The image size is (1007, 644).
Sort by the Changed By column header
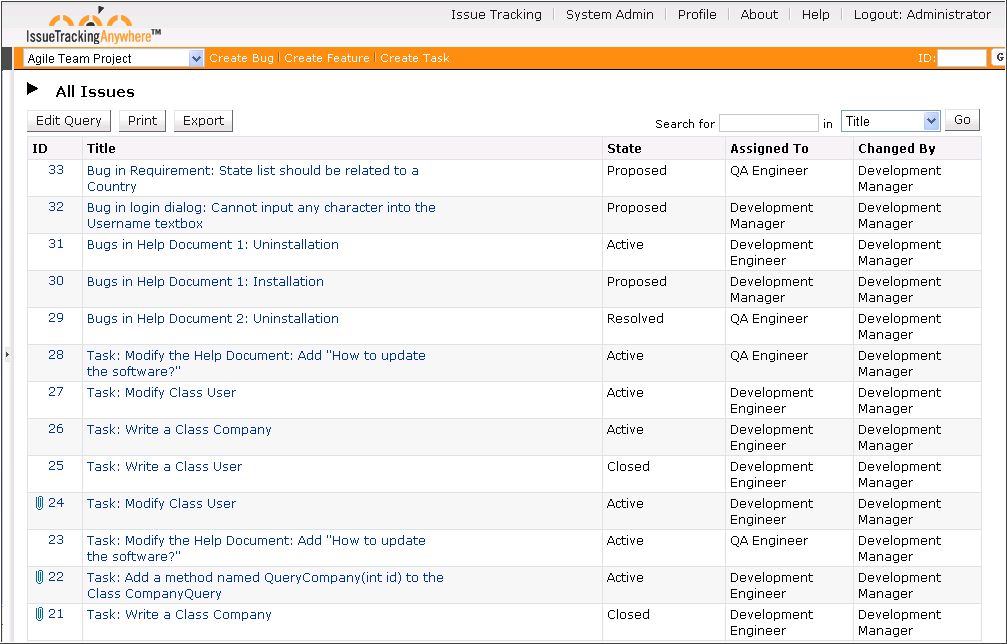tap(897, 148)
